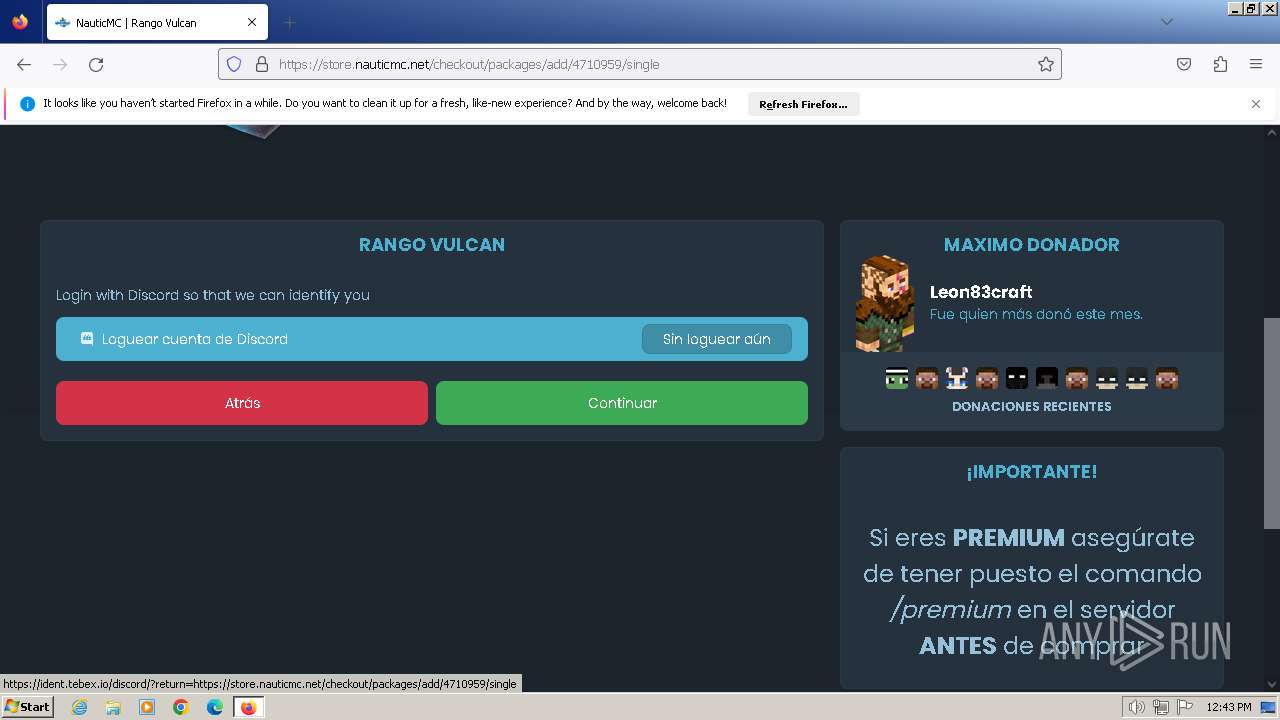Screen dimensions: 1280x720
Task: Click Leon83craft top donor avatar
Action: click(x=885, y=303)
